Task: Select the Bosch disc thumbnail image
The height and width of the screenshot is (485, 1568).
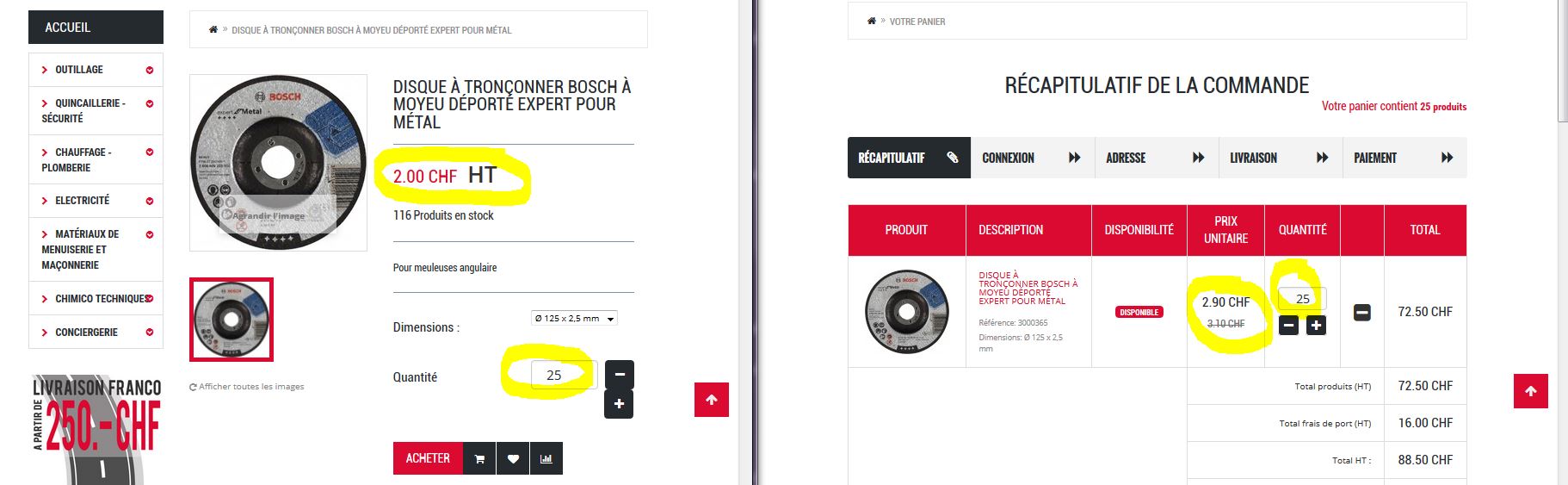Action: [x=231, y=320]
